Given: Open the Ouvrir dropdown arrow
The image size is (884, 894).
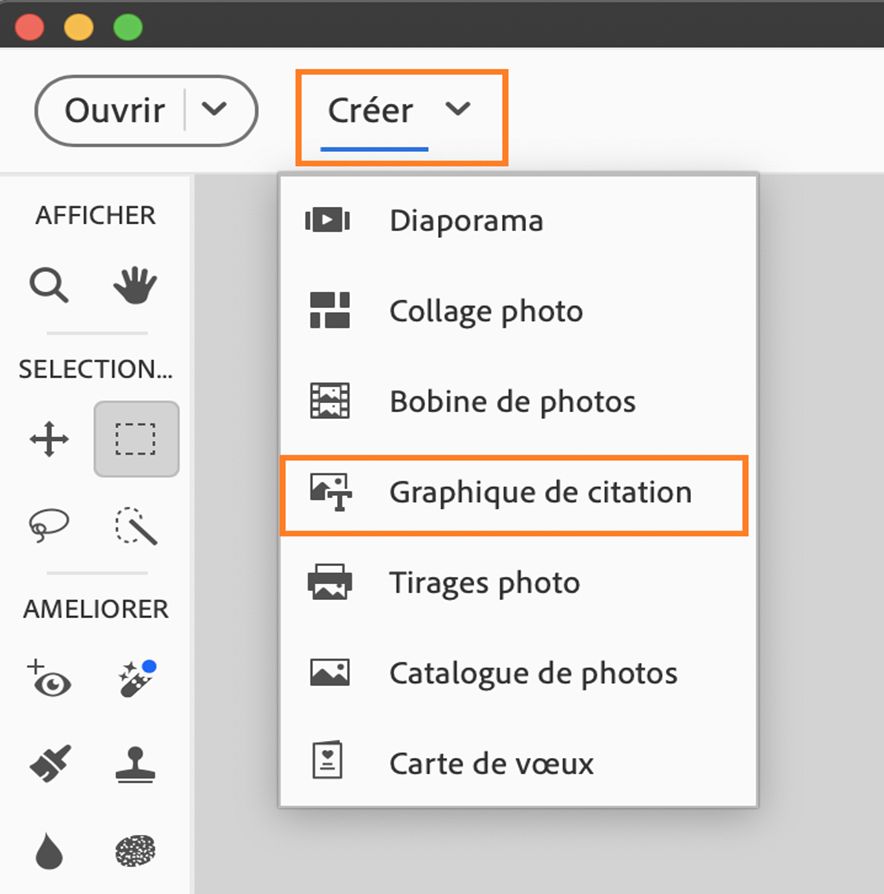Looking at the screenshot, I should 215,110.
